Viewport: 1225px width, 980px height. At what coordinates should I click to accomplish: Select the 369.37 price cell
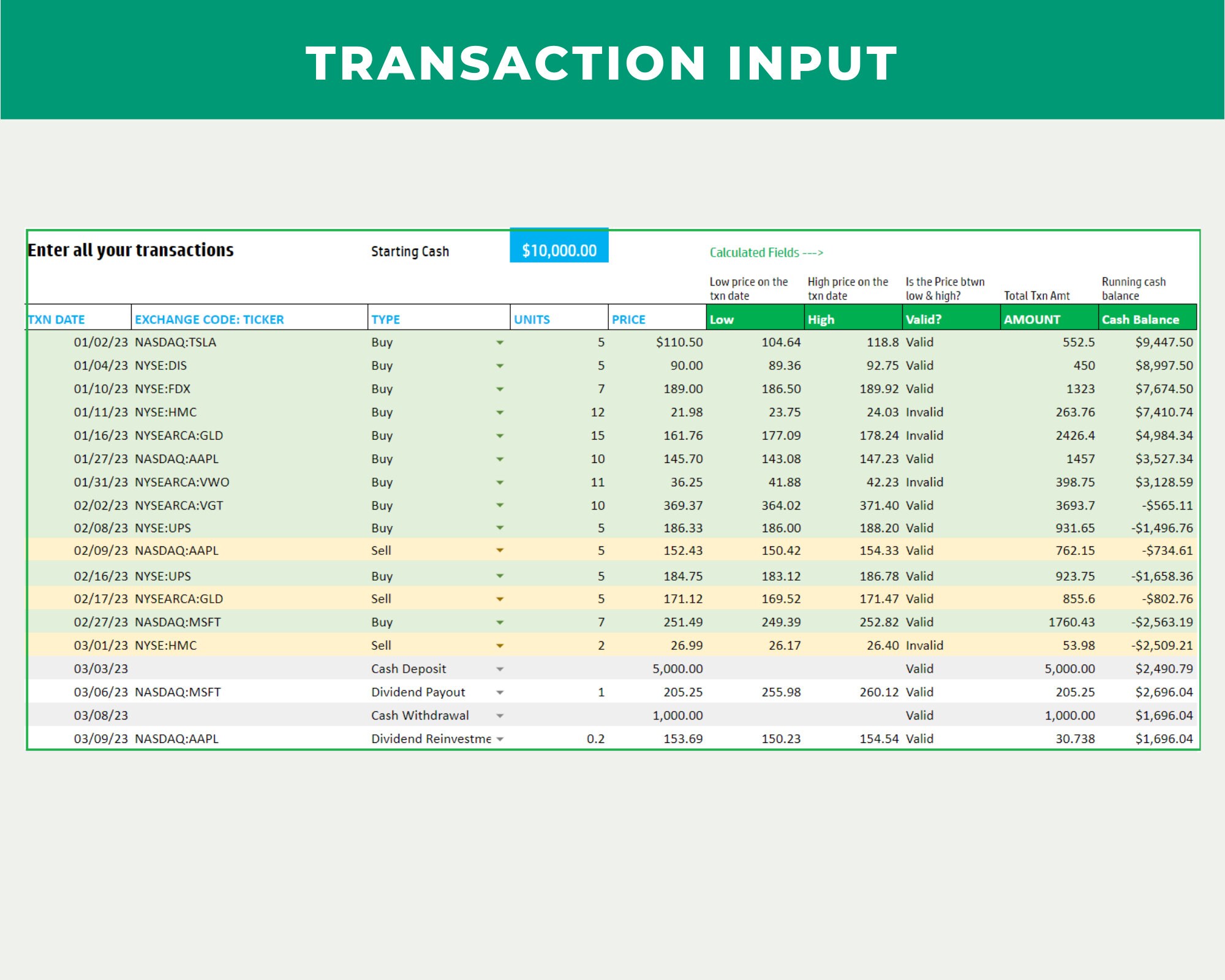point(657,505)
